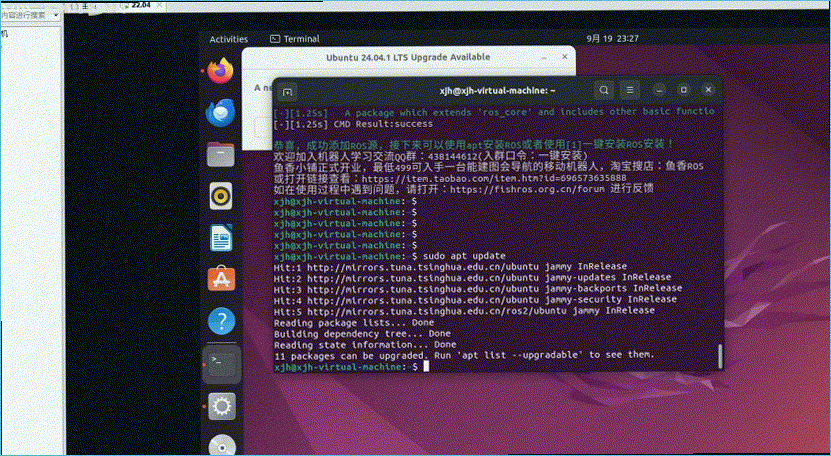Screen dimensions: 831x456
Task: Click '11 packages can be upgraded' line
Action: point(464,355)
